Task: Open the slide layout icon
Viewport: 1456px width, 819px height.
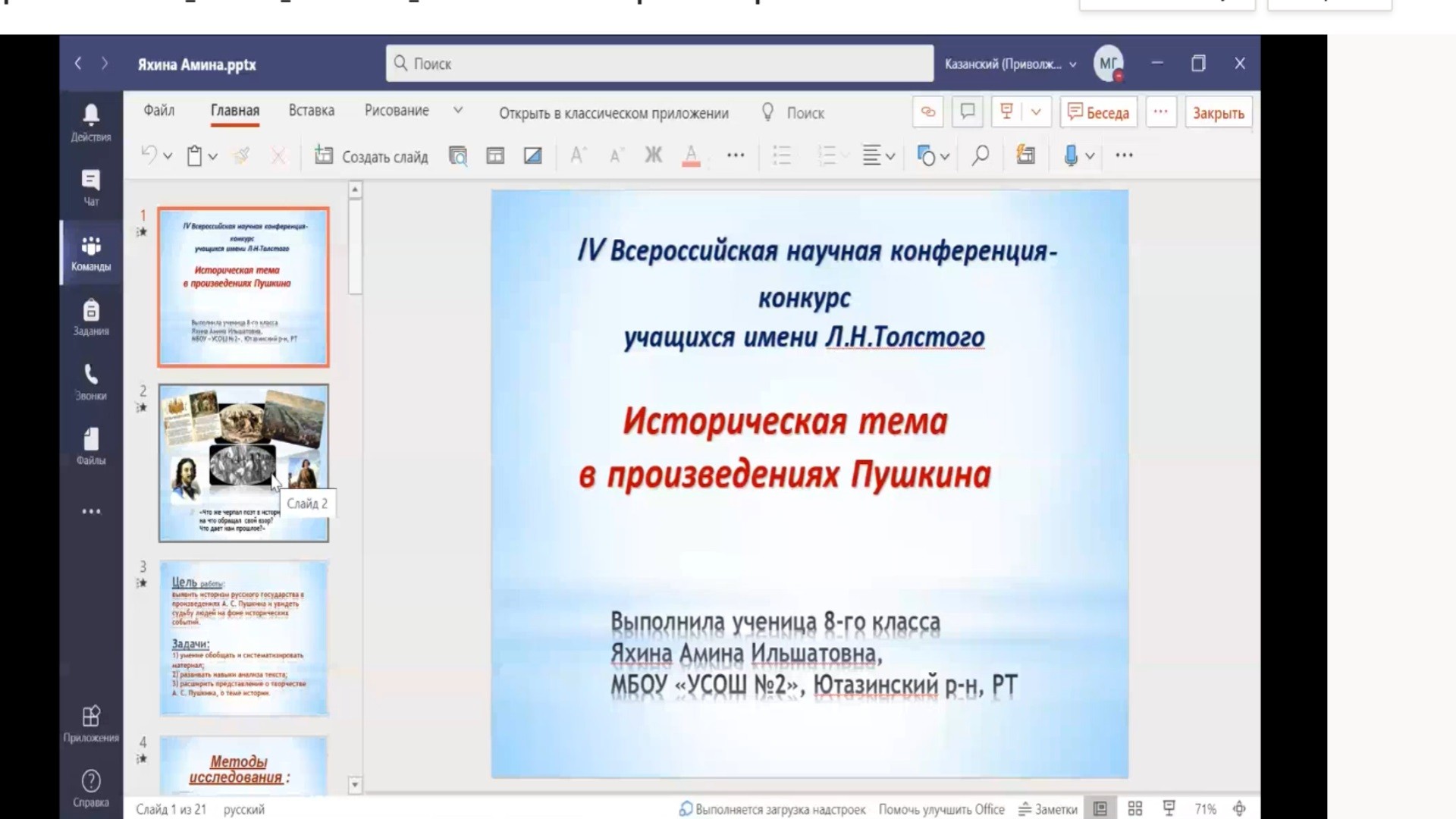Action: pyautogui.click(x=495, y=156)
